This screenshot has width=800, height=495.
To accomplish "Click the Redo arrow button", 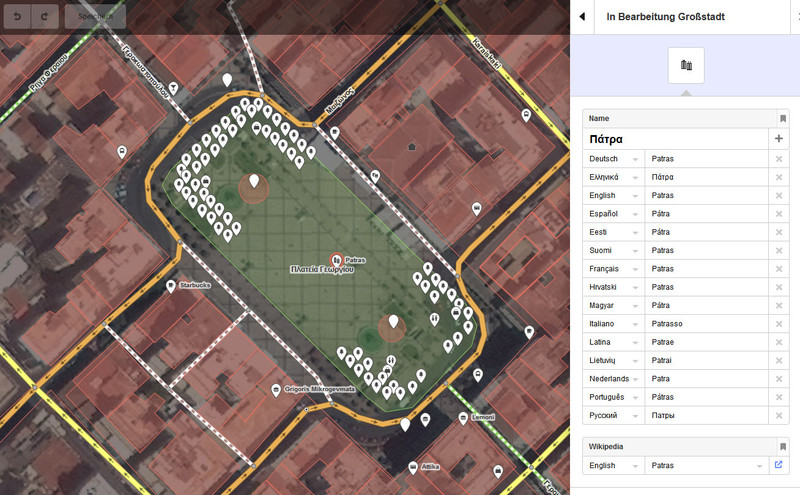I will click(44, 16).
